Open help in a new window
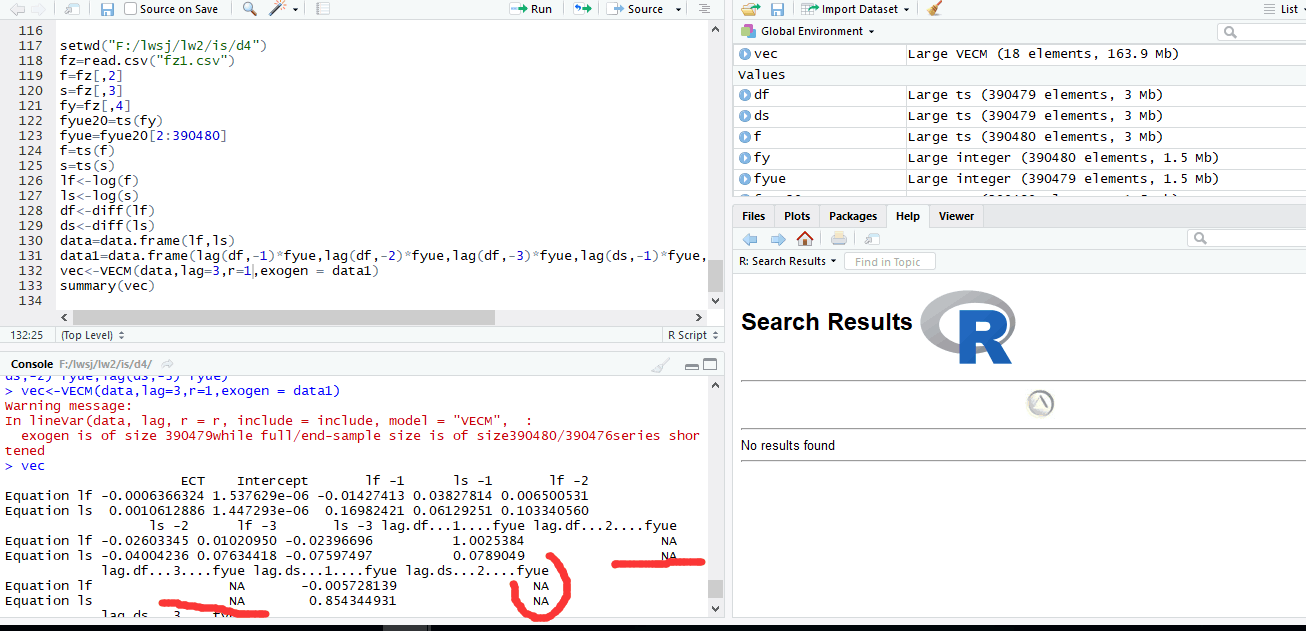Screen dimensions: 1306x631 [871, 239]
